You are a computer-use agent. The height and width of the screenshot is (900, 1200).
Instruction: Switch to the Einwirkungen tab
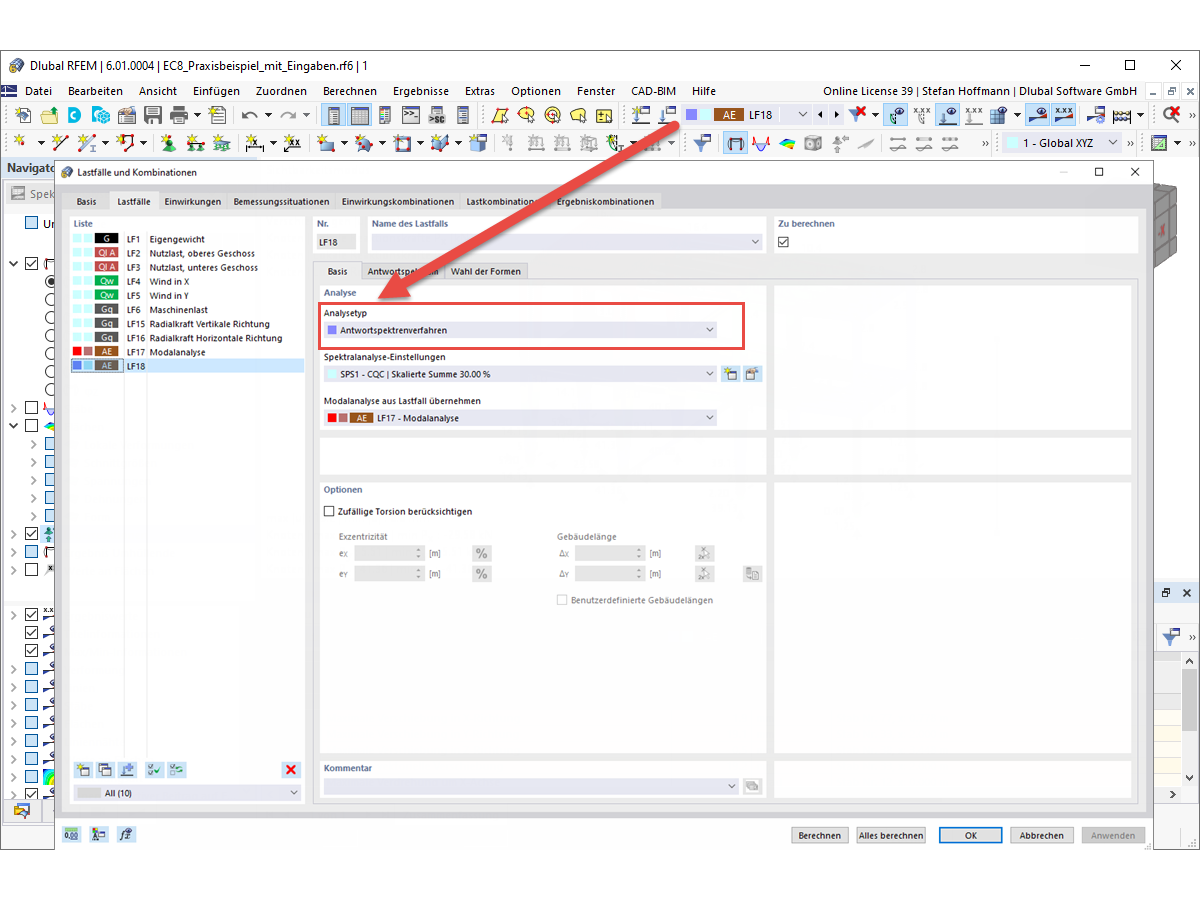pos(192,201)
